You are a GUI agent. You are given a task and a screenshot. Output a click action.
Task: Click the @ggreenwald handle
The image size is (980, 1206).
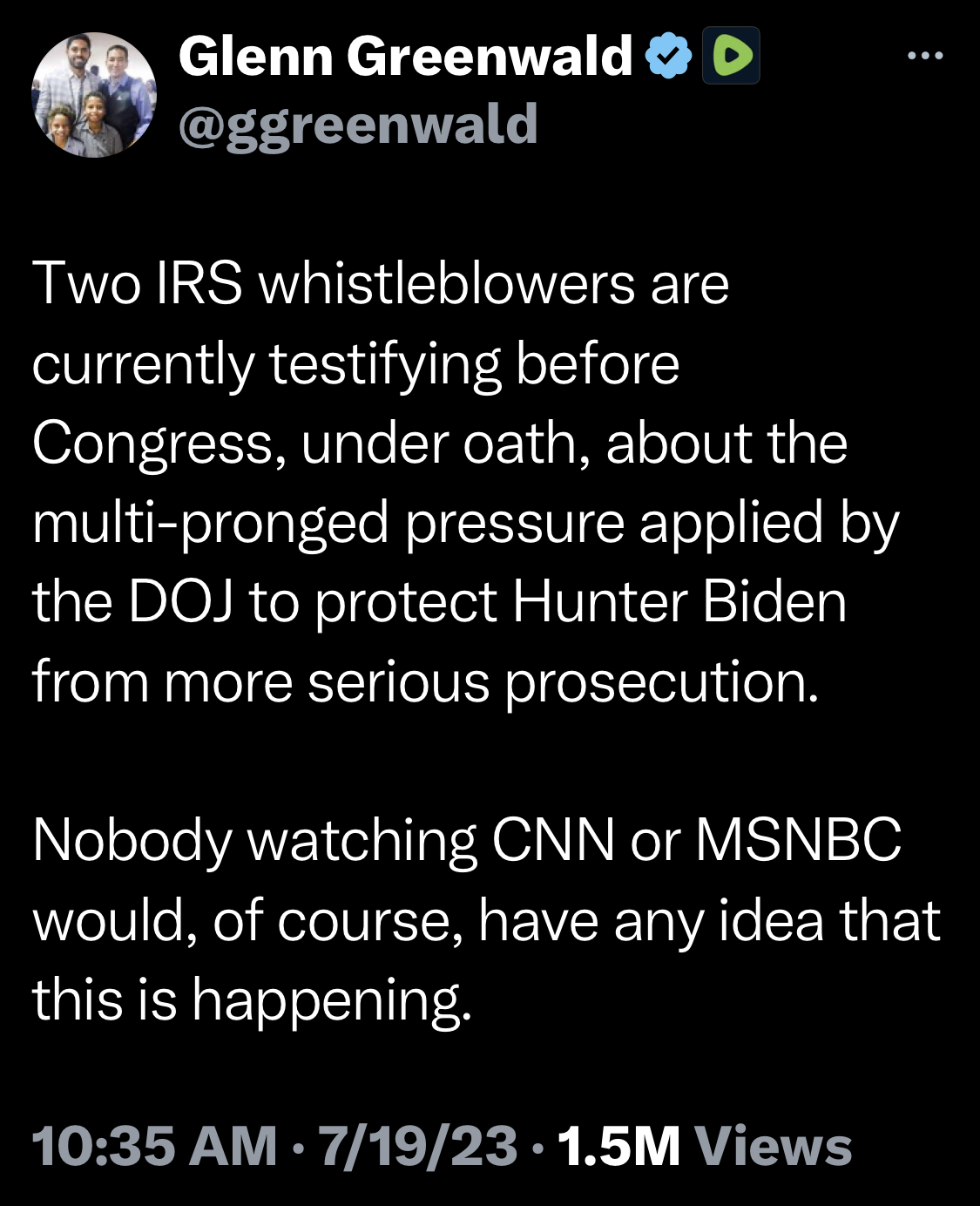358,124
